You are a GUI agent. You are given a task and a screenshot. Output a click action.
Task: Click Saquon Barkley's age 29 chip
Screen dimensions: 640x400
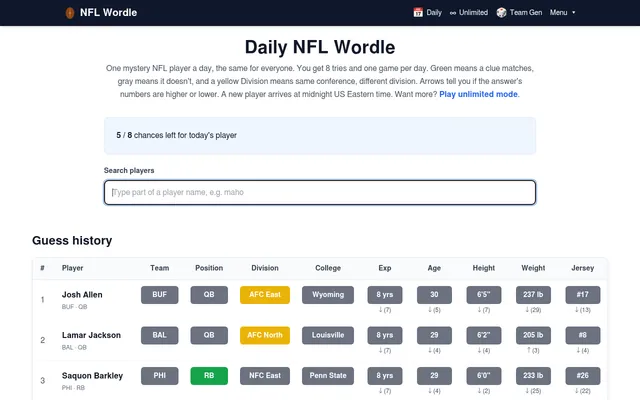pos(434,376)
